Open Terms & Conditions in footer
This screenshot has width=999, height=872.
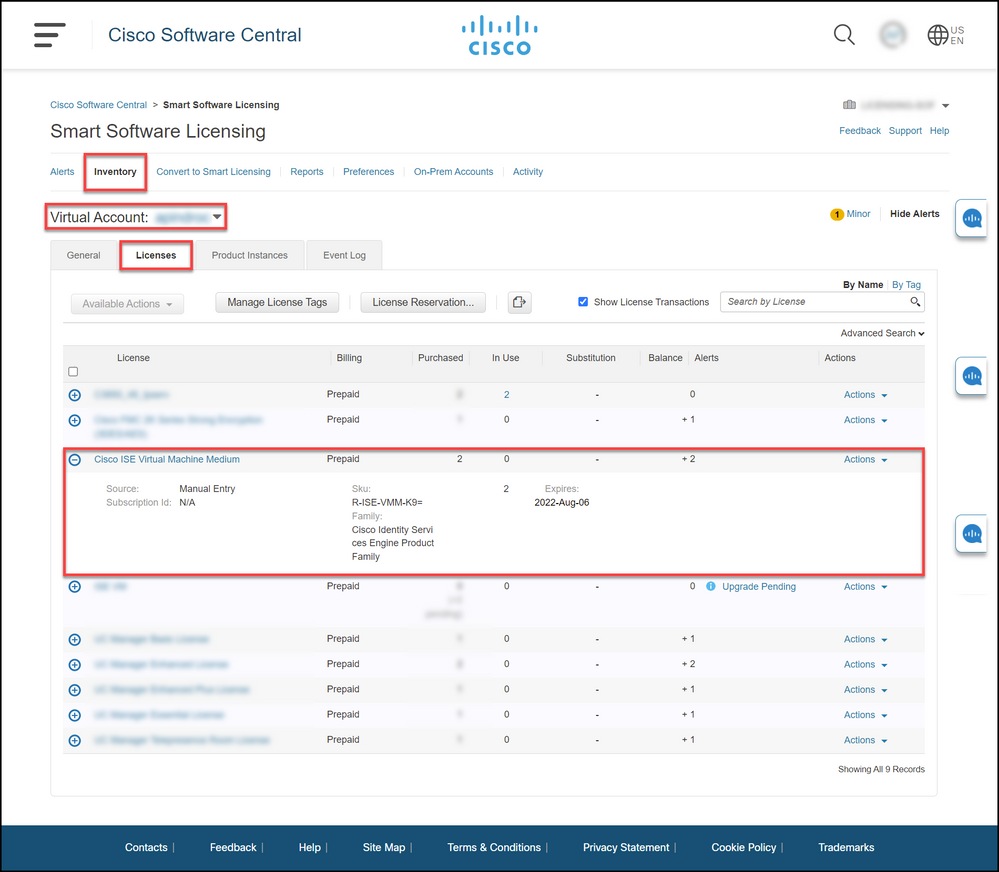494,847
